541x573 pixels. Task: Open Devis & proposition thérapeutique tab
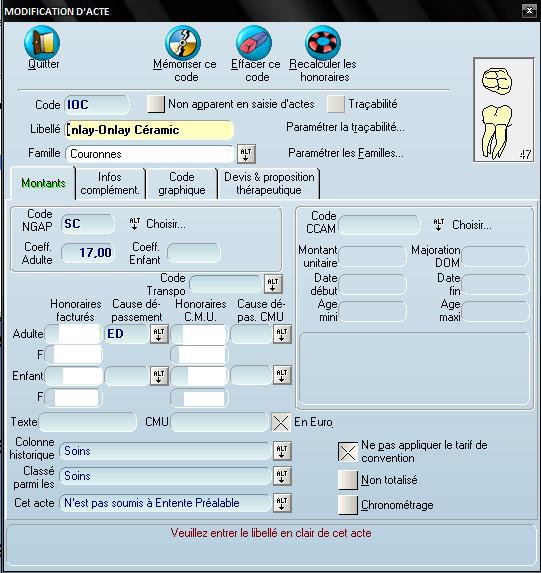(x=269, y=183)
